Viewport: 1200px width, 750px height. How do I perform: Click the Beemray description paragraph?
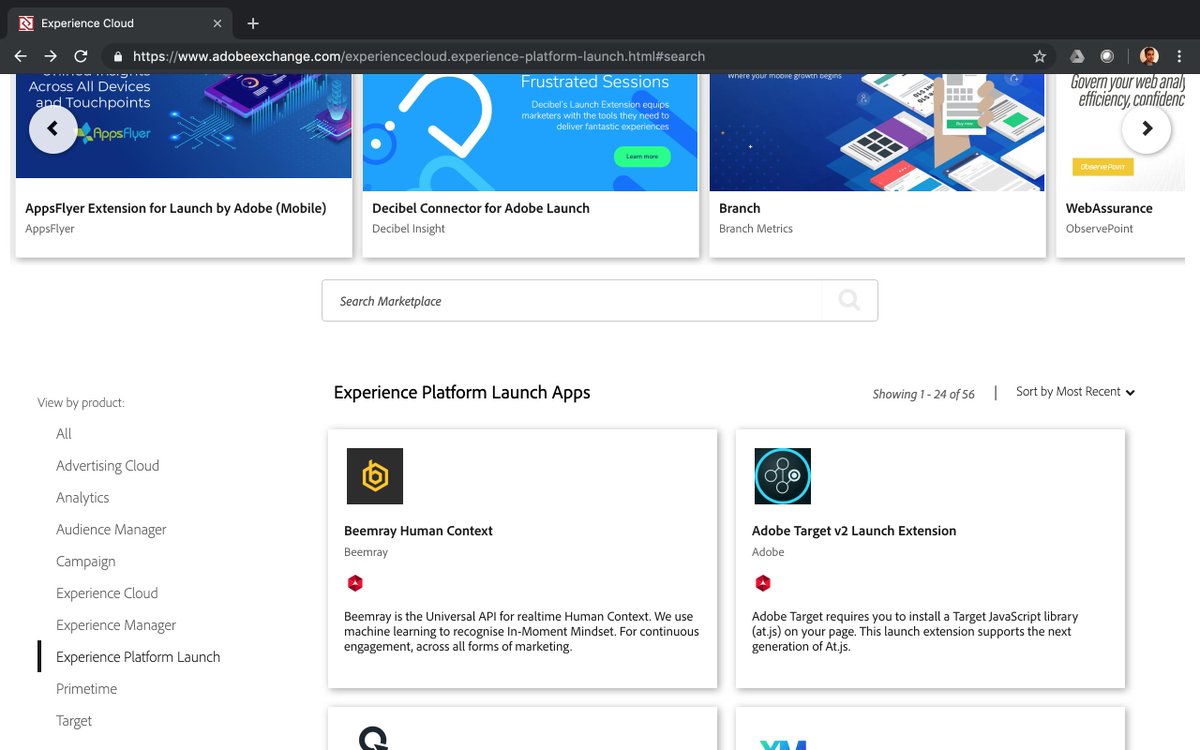[x=522, y=632]
